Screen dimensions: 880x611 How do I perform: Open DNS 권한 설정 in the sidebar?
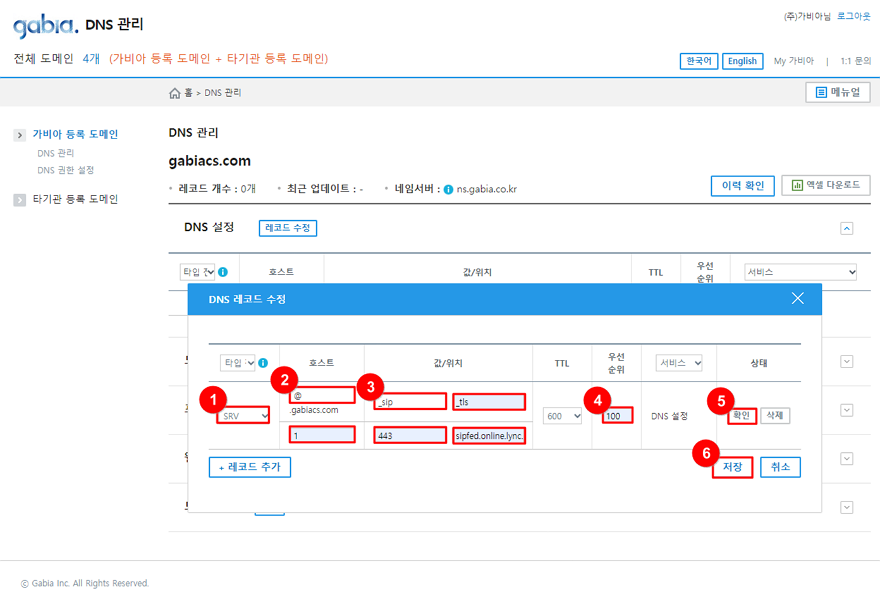66,170
